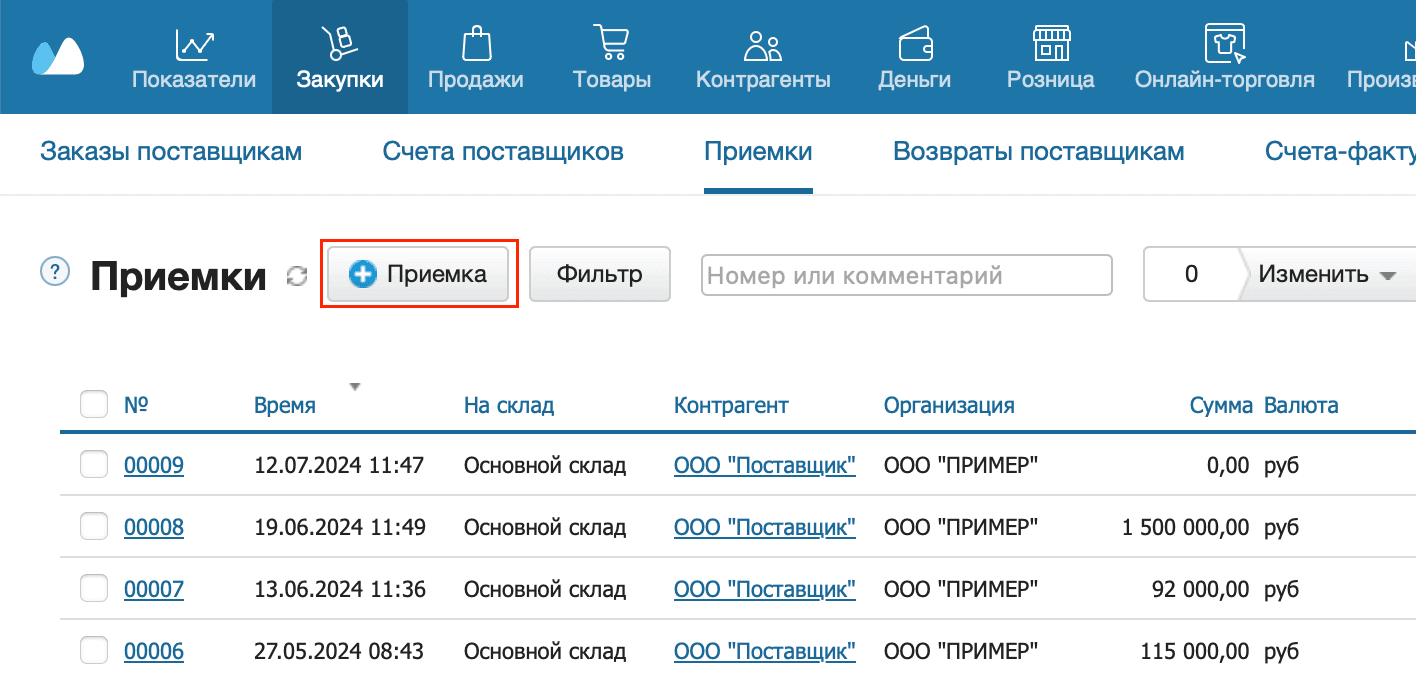
Task: Click the Номер или комментарий search field
Action: tap(906, 275)
